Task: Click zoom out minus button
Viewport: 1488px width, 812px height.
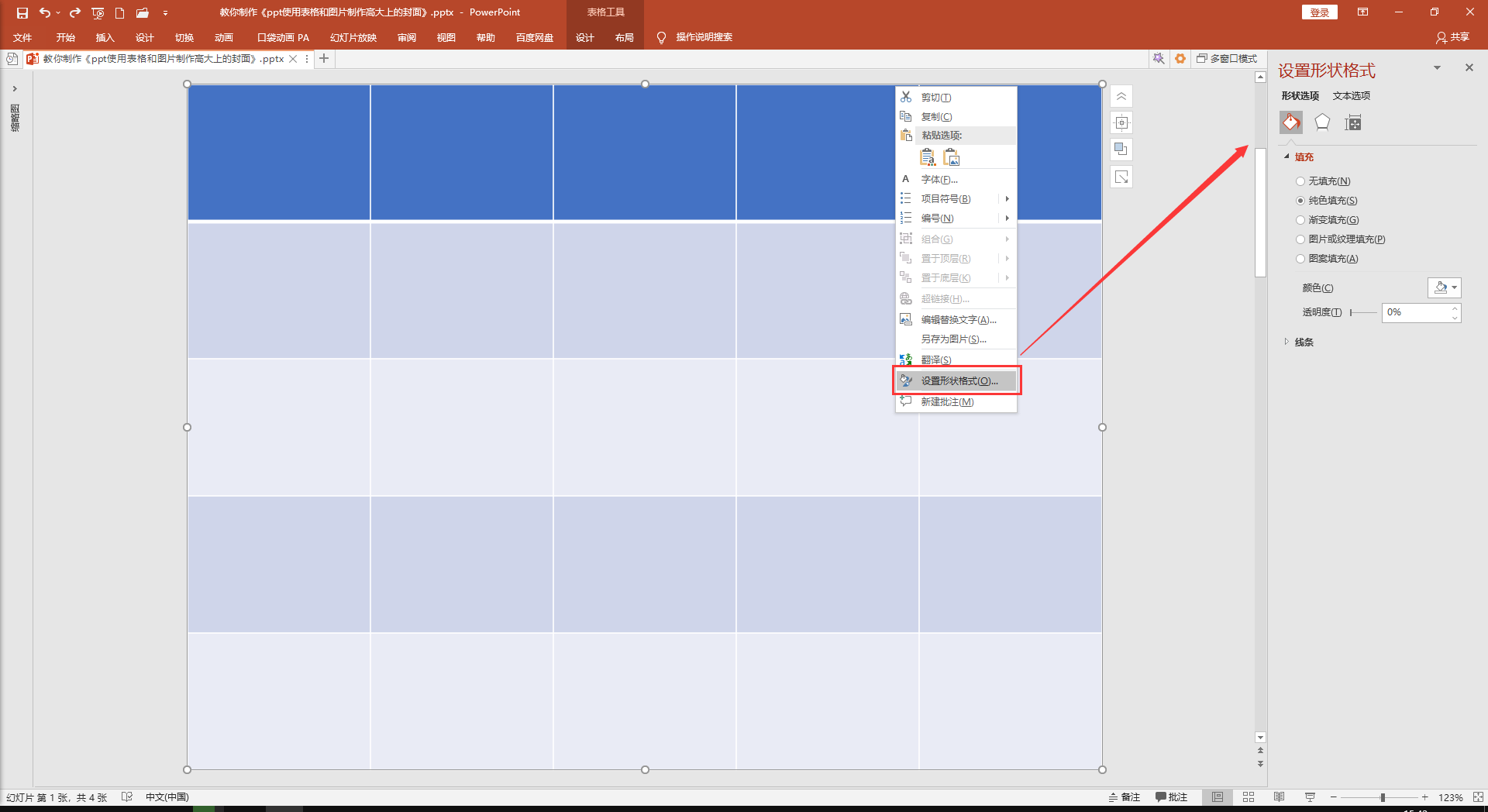Action: tap(1334, 797)
